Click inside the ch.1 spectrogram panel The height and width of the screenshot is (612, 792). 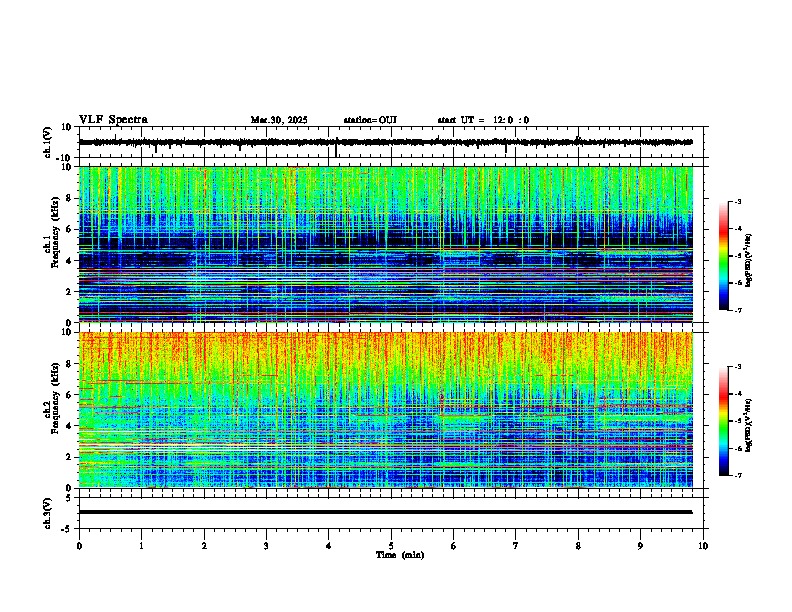[385, 244]
